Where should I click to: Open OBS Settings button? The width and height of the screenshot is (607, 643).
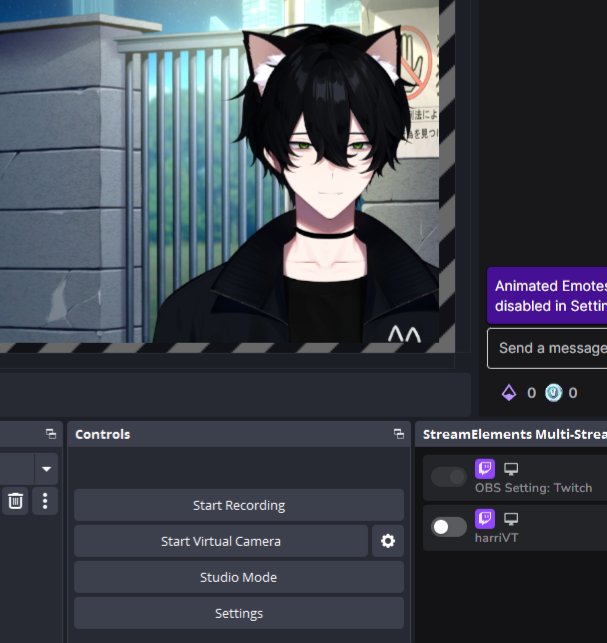239,613
